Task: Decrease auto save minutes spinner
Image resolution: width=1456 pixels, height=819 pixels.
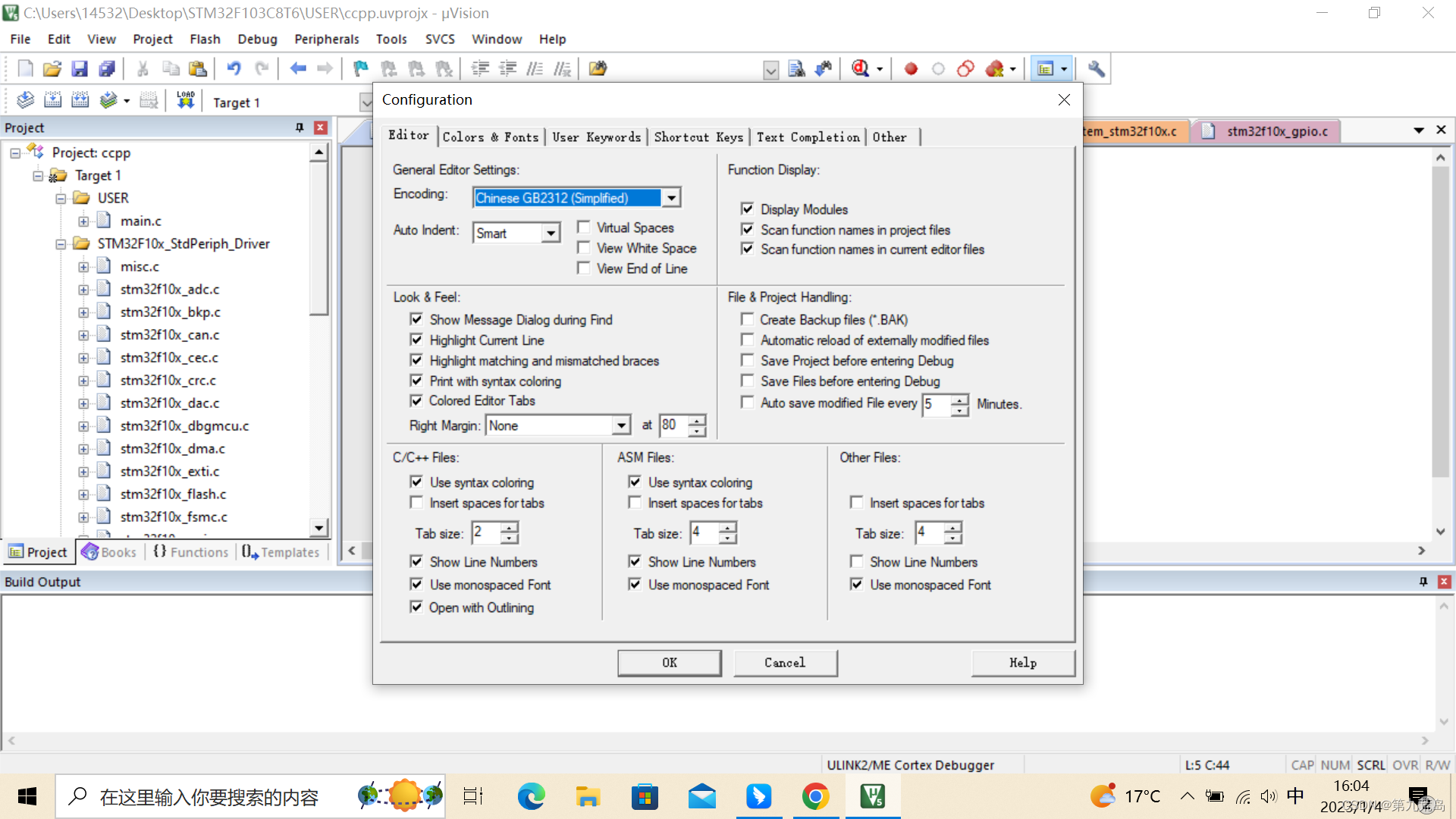Action: 960,410
